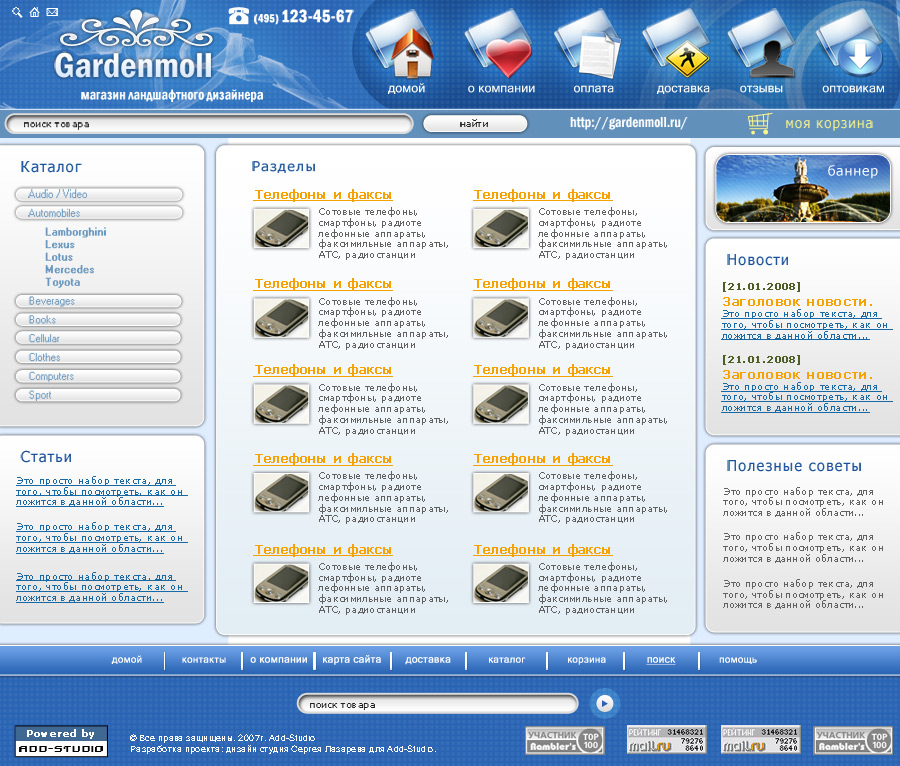Open the first Заголовок новости headline
Viewport: 900px width, 766px height.
pos(798,302)
